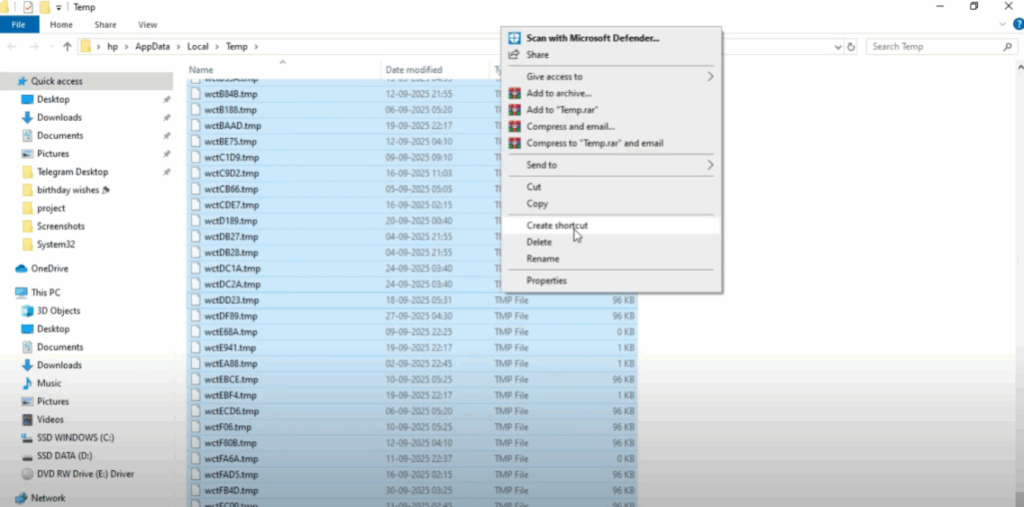The image size is (1024, 507).
Task: Expand the Give access to submenu arrow
Action: point(711,76)
